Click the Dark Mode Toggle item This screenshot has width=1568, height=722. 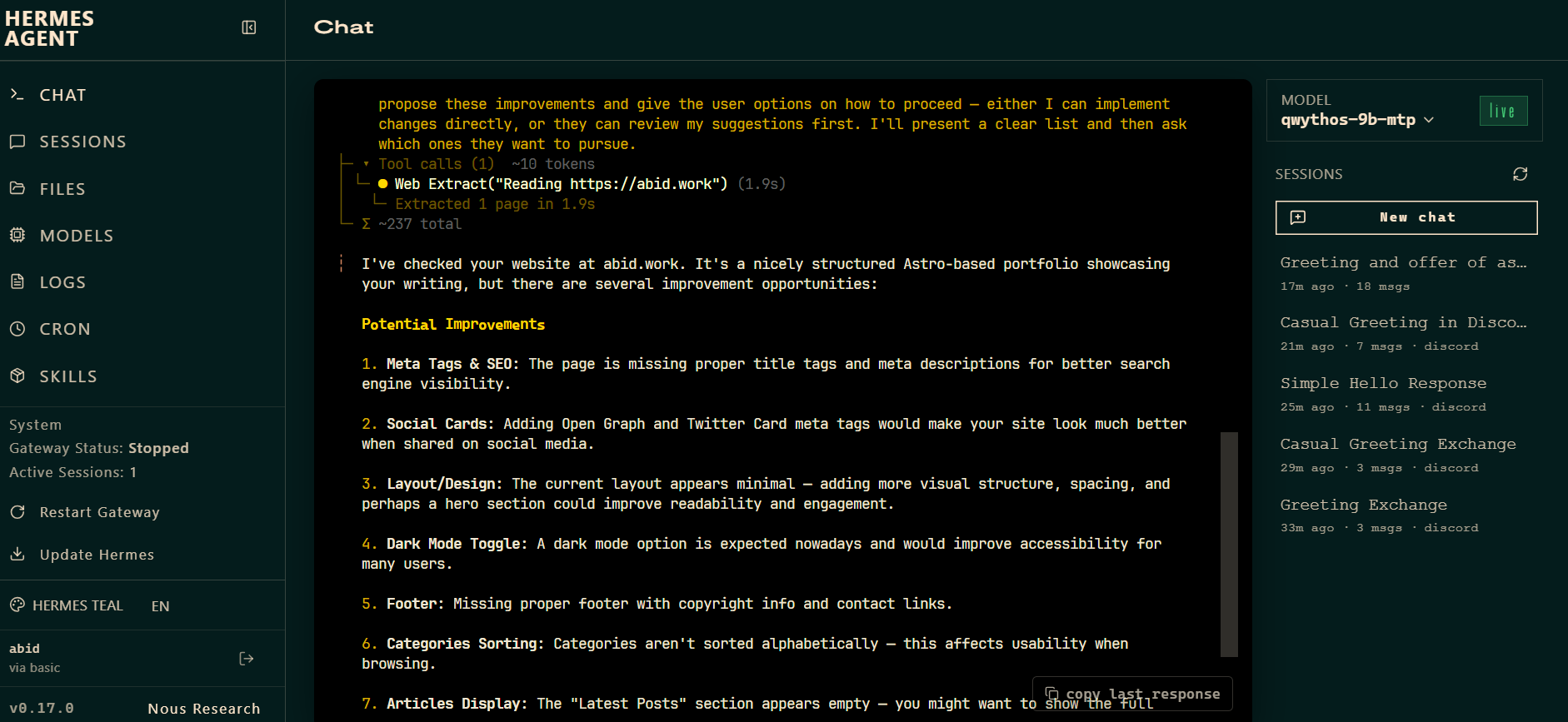coord(762,554)
